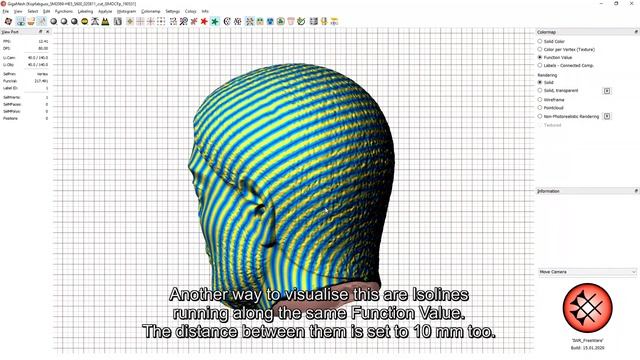Click the tripod figure toolbar icon

point(95,21)
